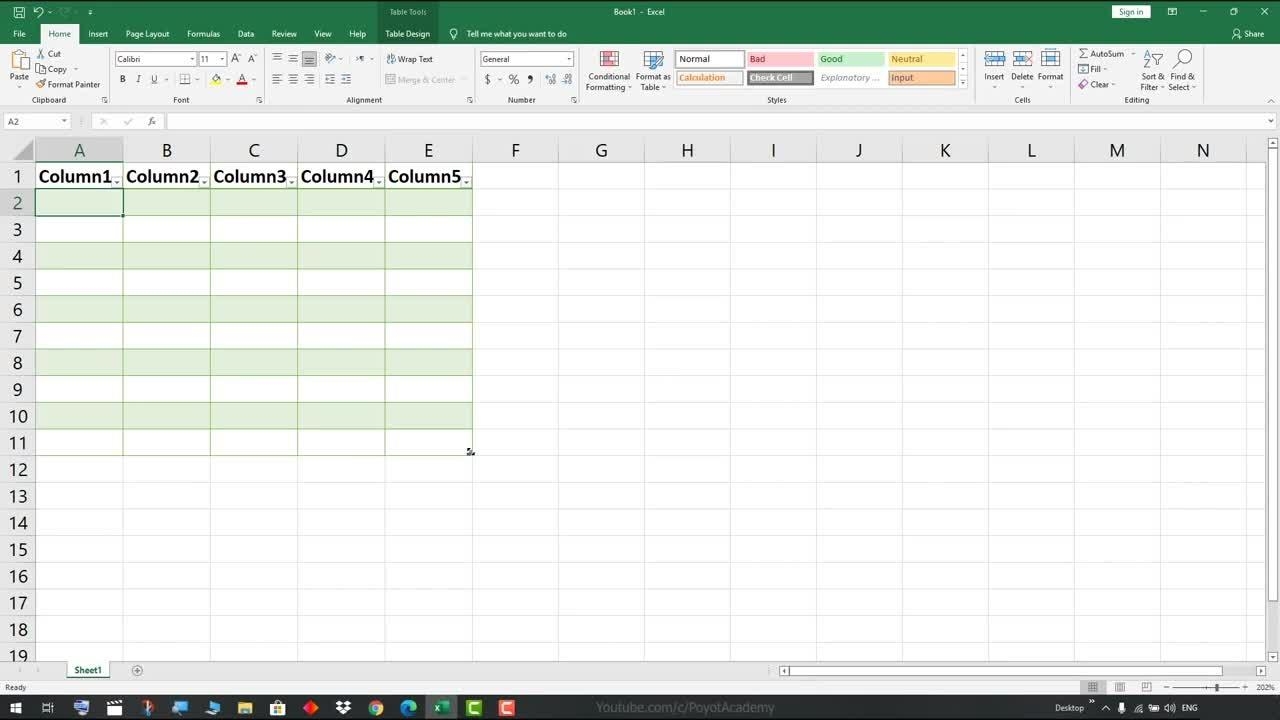This screenshot has height=720, width=1280.
Task: Open the Column1 filter dropdown
Action: click(x=117, y=182)
